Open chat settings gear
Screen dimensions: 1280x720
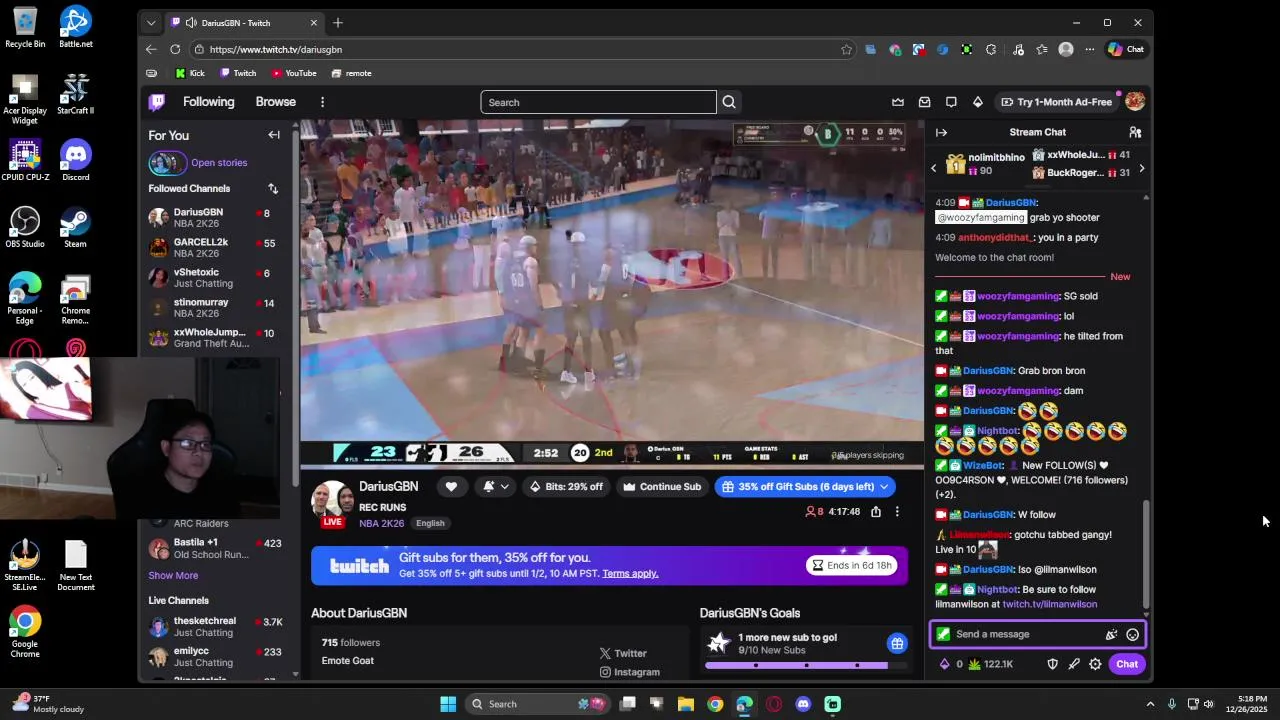[1095, 664]
